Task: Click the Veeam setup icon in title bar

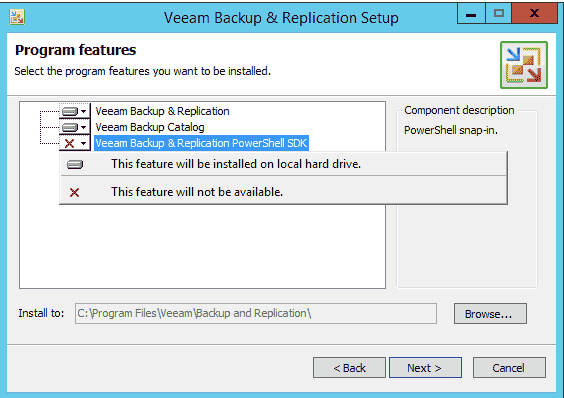Action: (x=17, y=17)
